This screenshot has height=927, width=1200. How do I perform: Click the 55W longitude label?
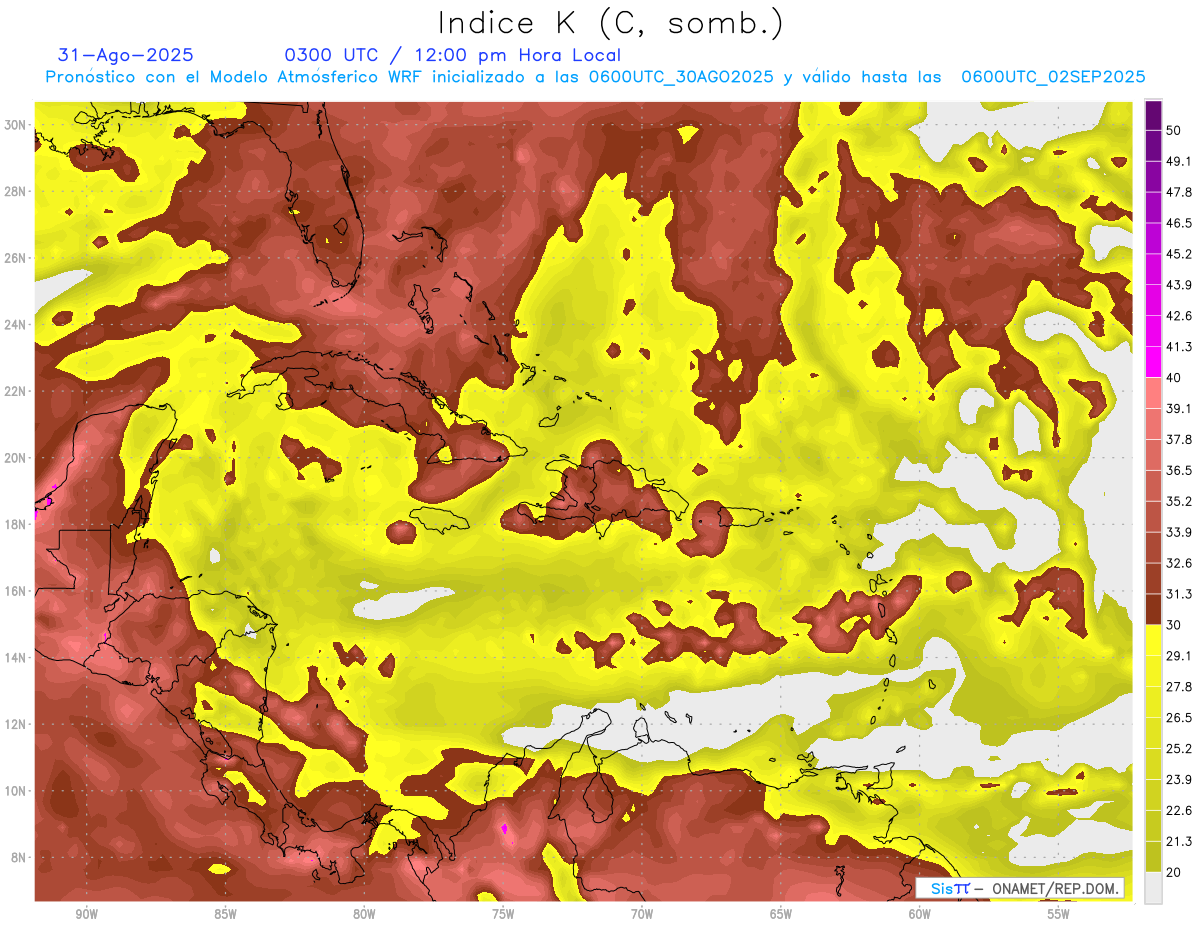(1058, 914)
